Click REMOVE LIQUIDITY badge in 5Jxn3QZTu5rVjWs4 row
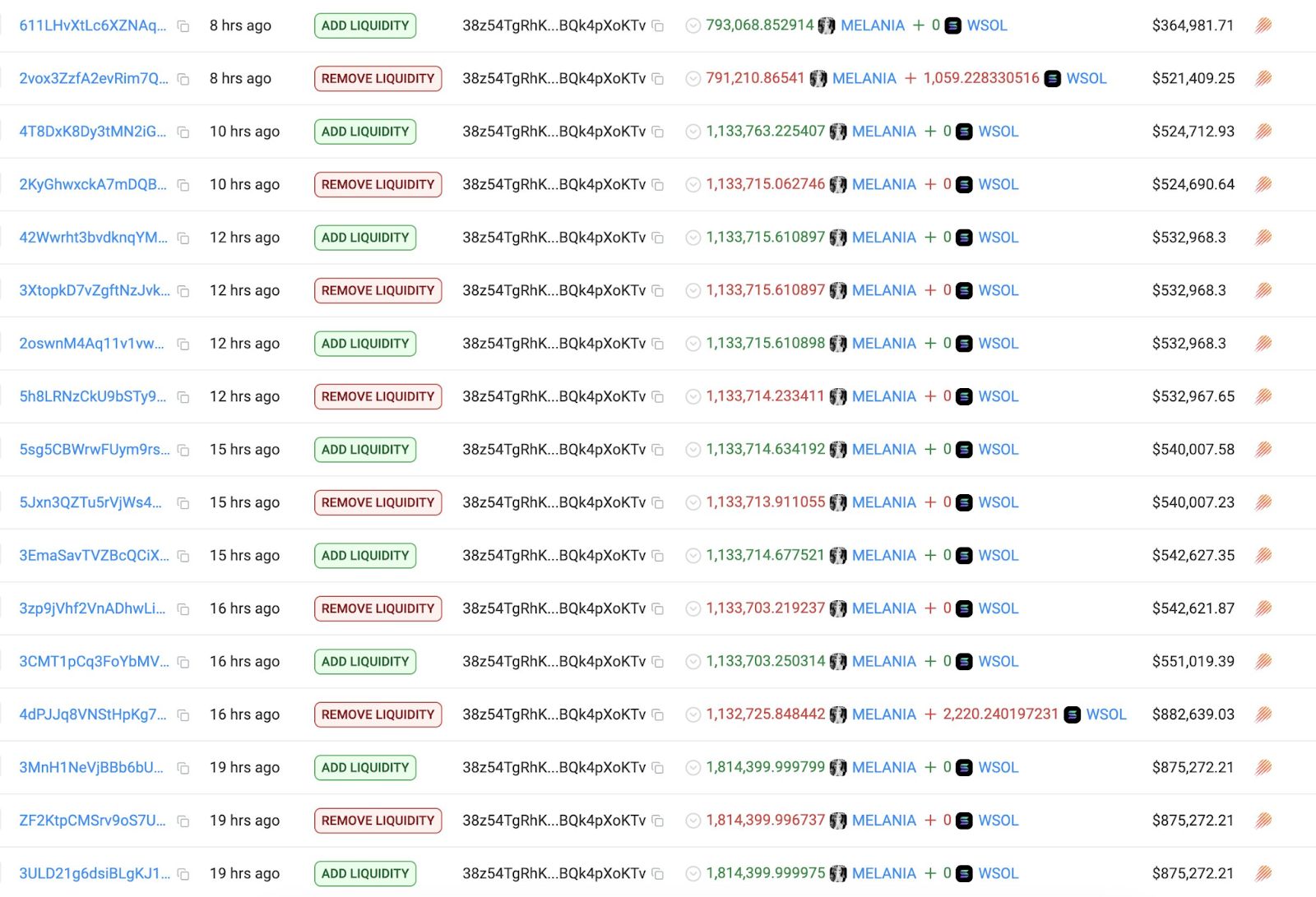The height and width of the screenshot is (897, 1316). 378,502
